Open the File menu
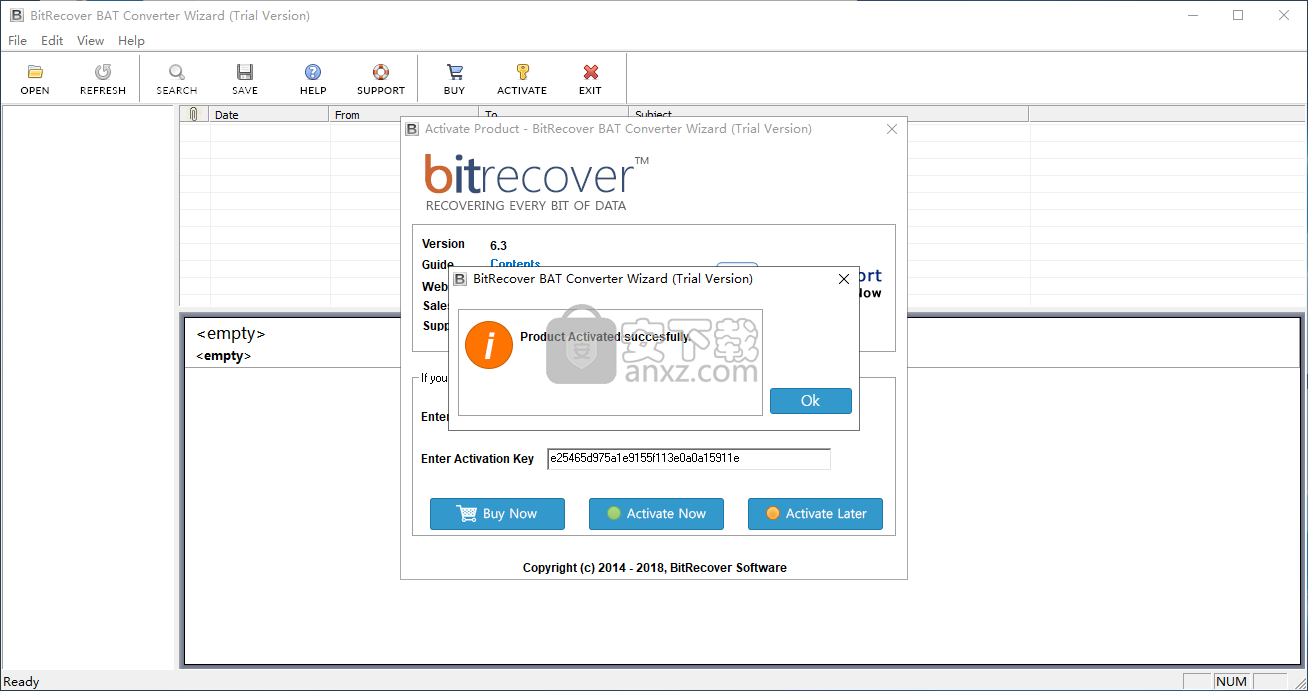Image resolution: width=1308 pixels, height=691 pixels. point(18,41)
